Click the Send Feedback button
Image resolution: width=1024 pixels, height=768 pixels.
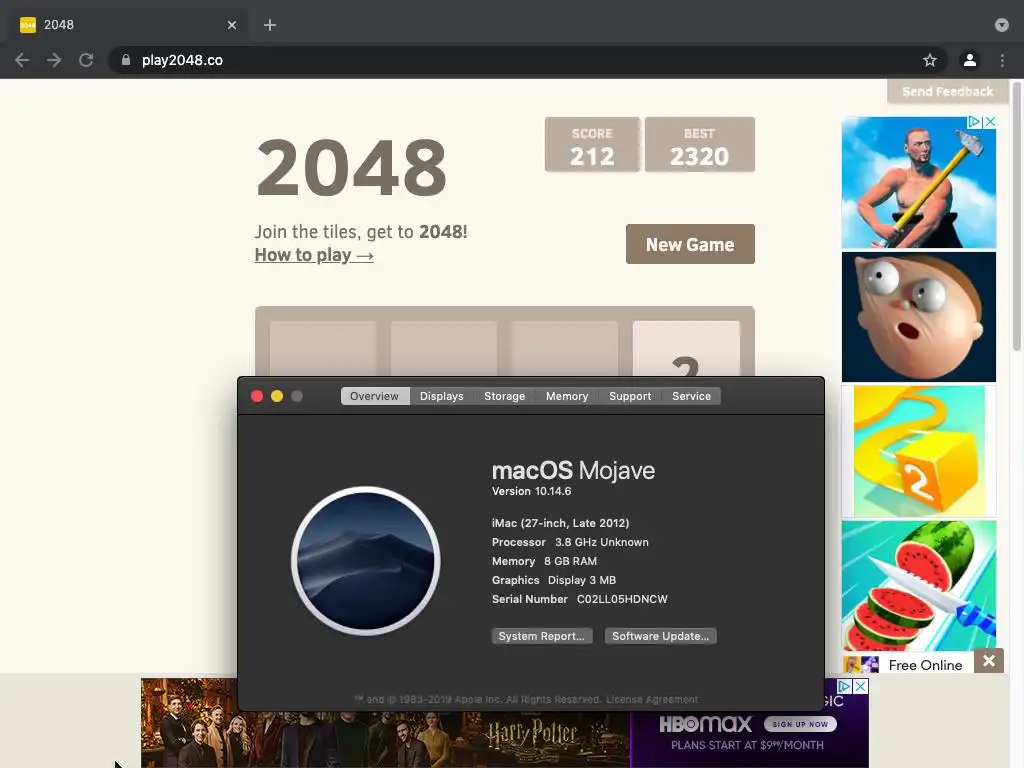click(948, 91)
